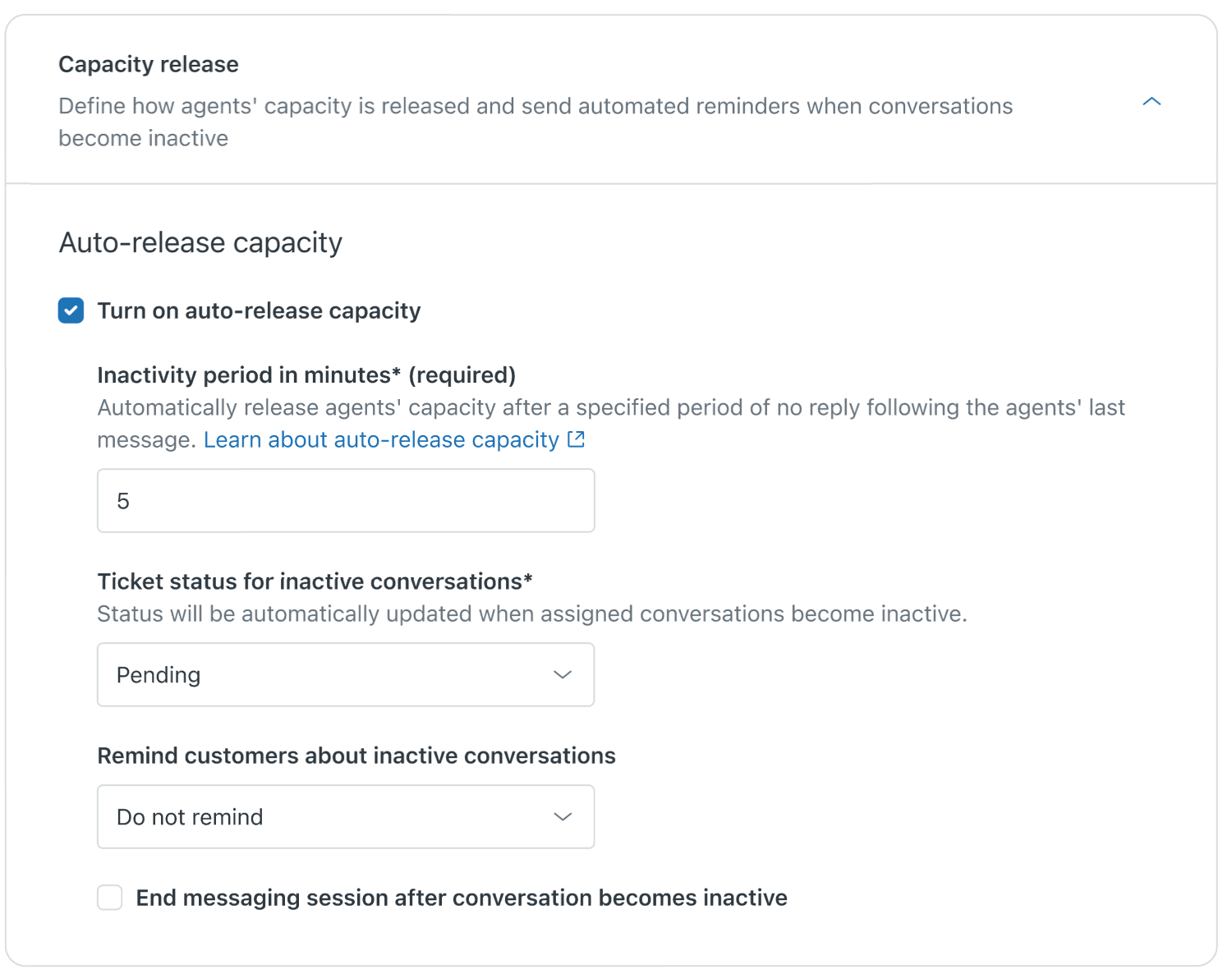
Task: Open the Do not remind dropdown
Action: (x=345, y=816)
